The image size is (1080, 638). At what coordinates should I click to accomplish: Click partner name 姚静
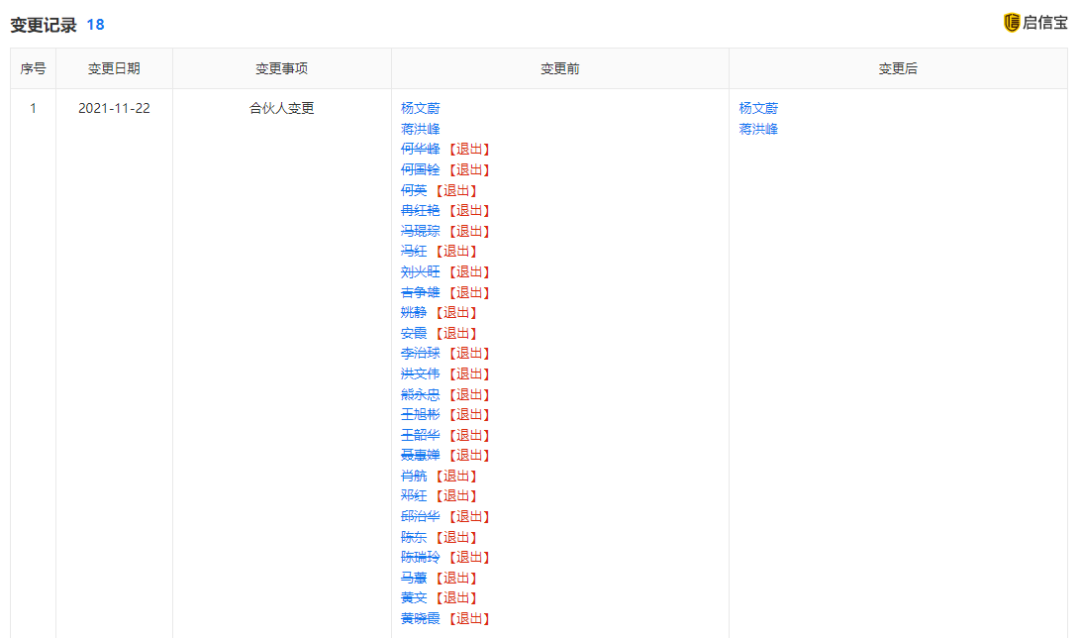click(x=414, y=312)
